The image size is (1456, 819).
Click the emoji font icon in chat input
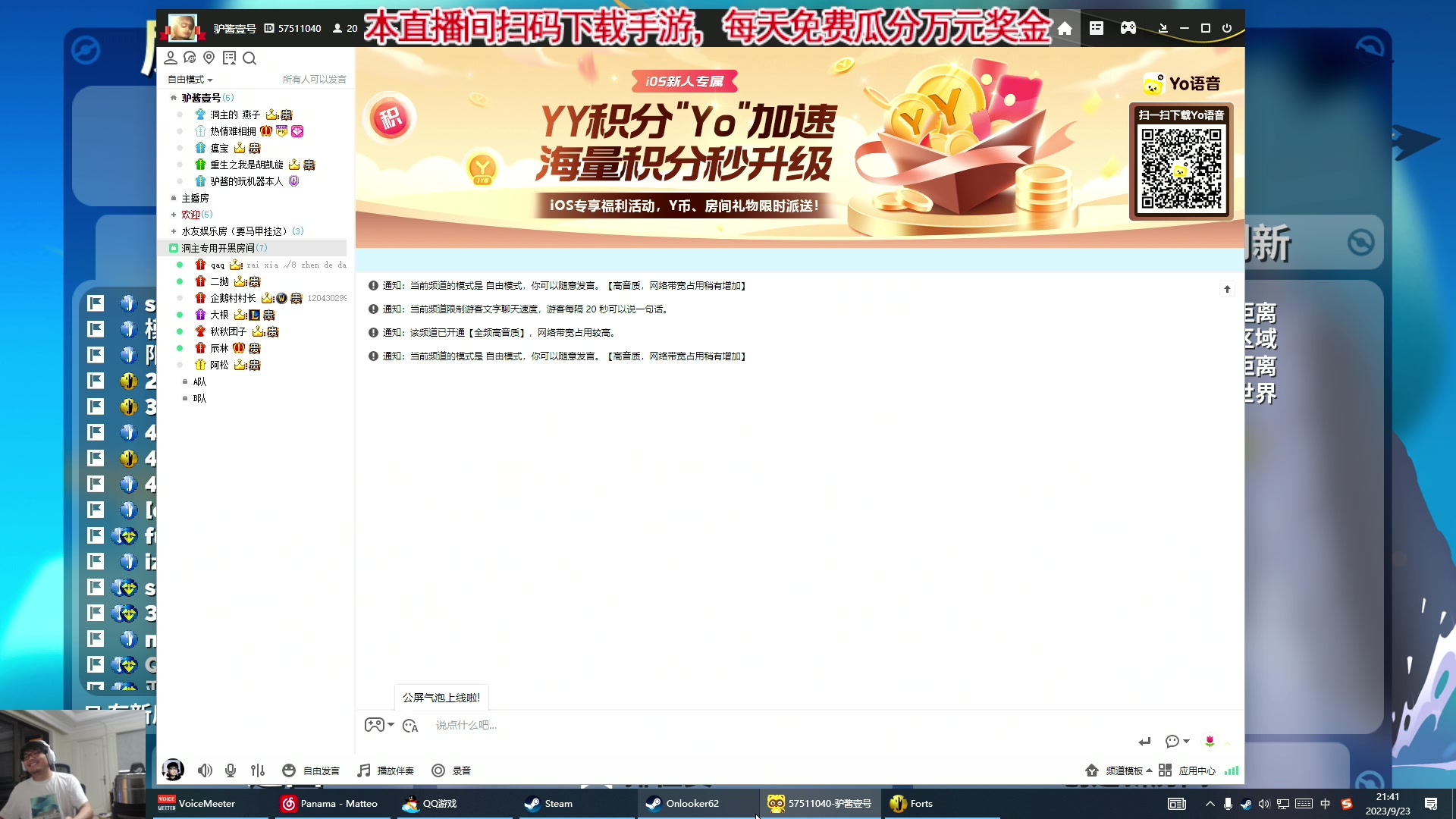410,726
